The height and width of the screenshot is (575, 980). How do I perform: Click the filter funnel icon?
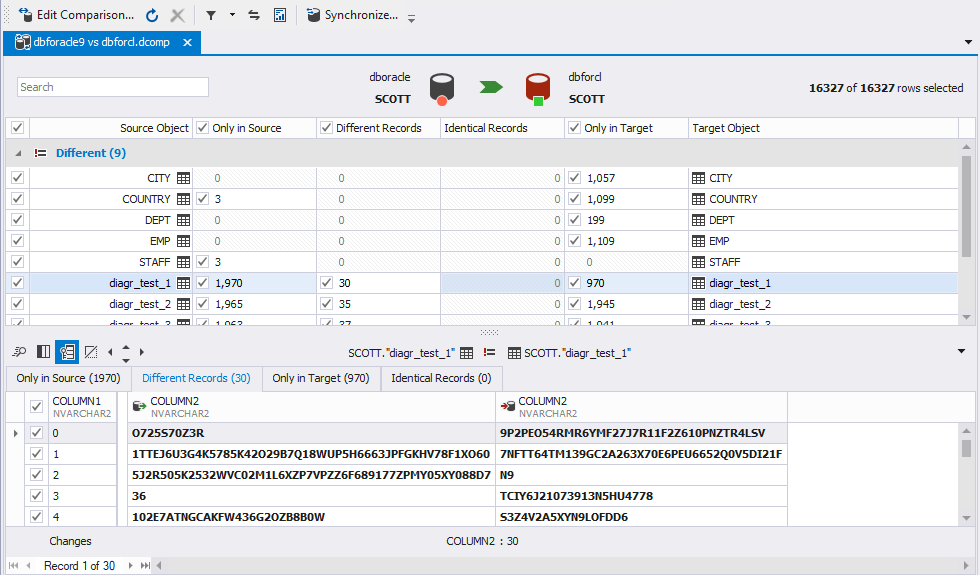pos(211,15)
